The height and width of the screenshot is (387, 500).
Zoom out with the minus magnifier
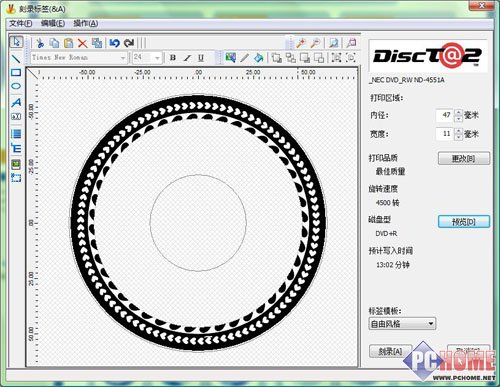pyautogui.click(x=315, y=43)
